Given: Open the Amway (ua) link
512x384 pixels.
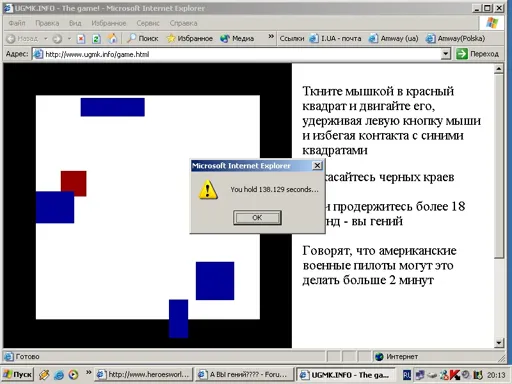Looking at the screenshot, I should tap(393, 39).
